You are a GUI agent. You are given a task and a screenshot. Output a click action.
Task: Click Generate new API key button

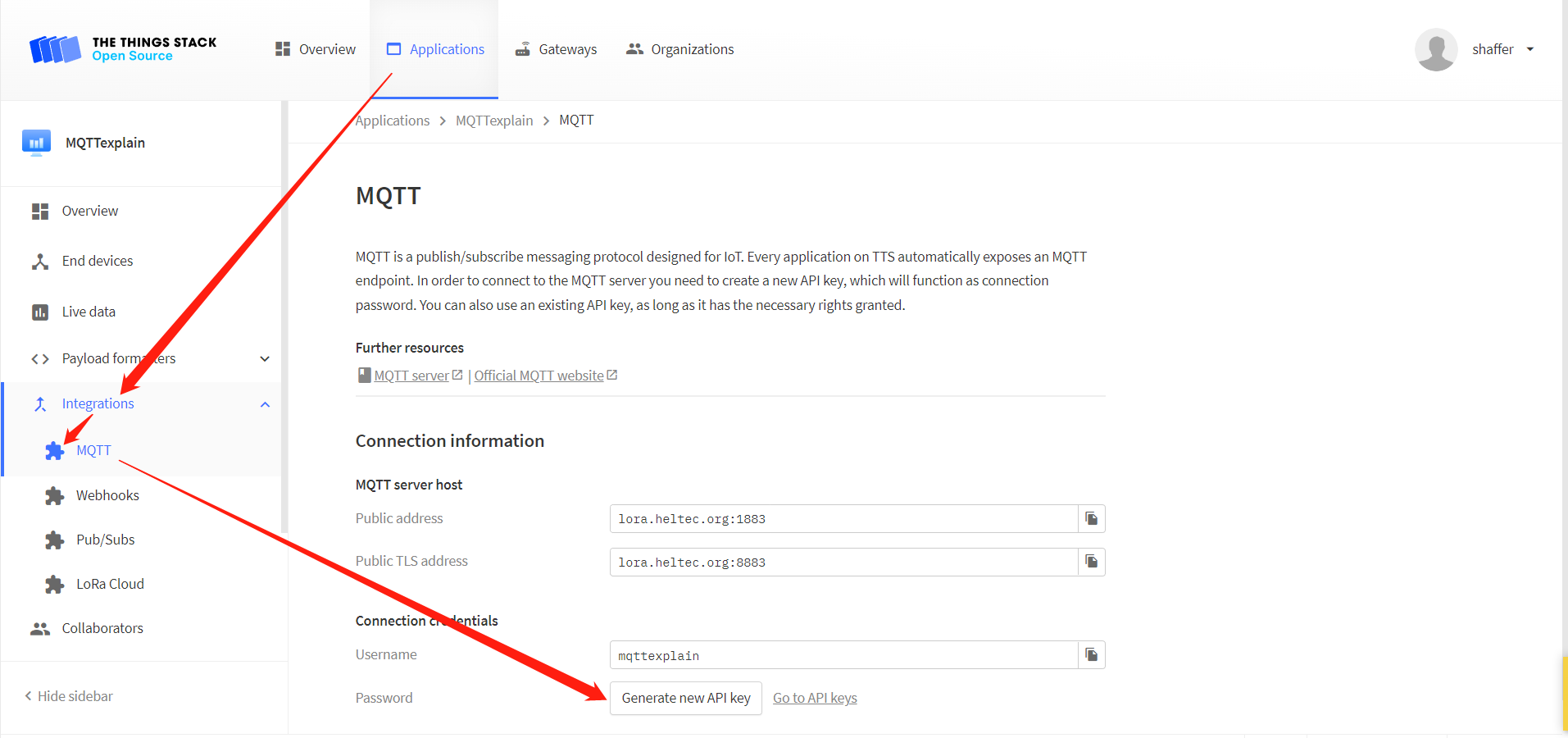685,698
